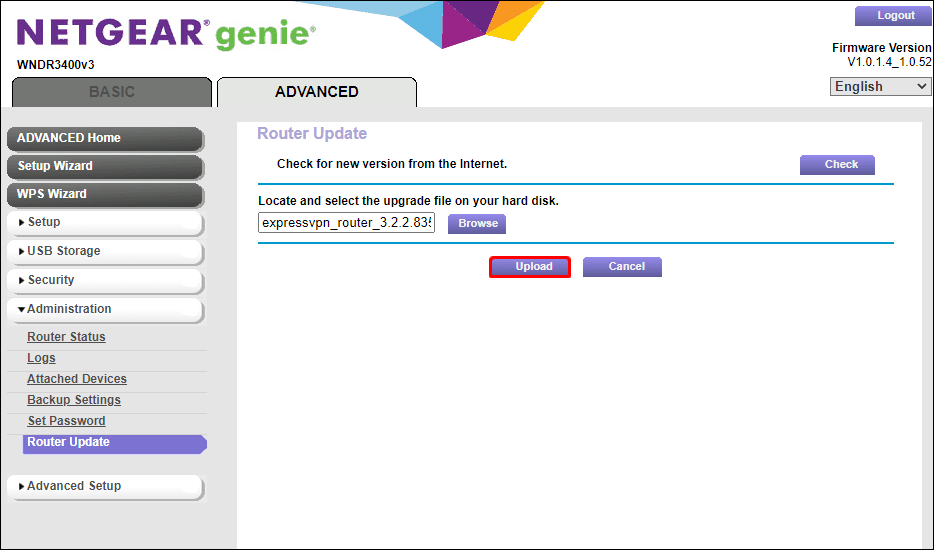Switch to the BASIC tab
This screenshot has height=550, width=934.
112,92
